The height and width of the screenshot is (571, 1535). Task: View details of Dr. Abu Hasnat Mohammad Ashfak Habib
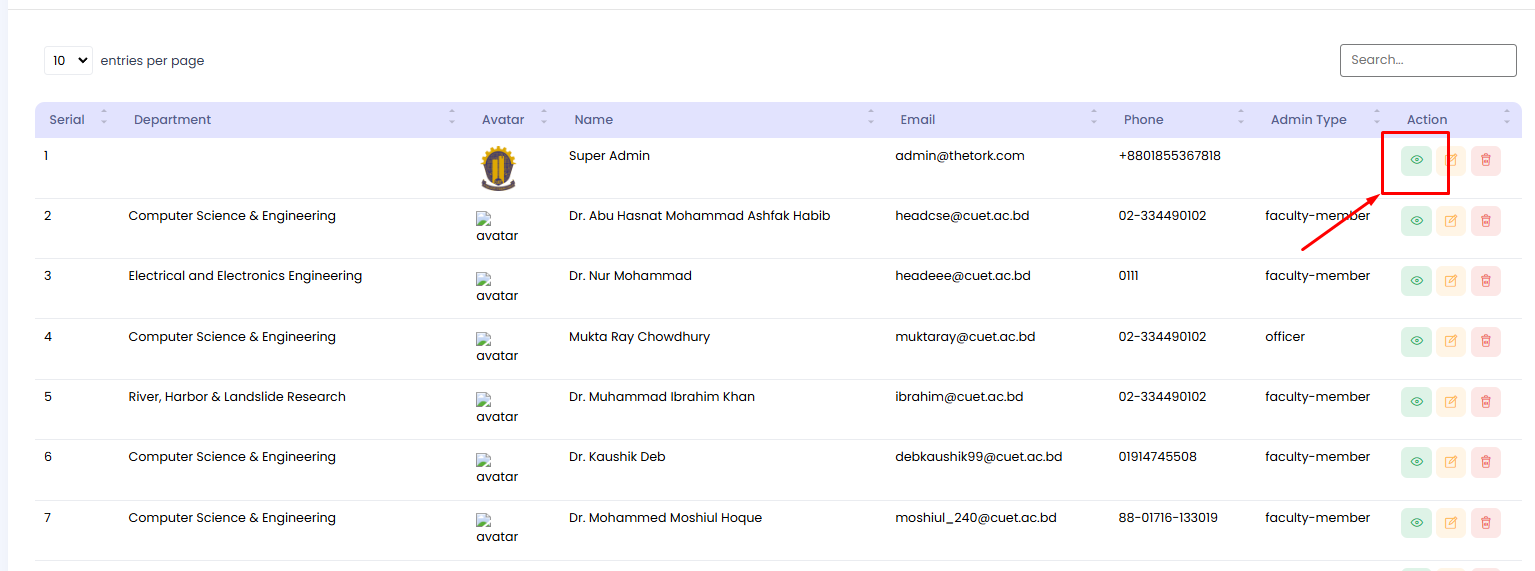tap(1416, 221)
